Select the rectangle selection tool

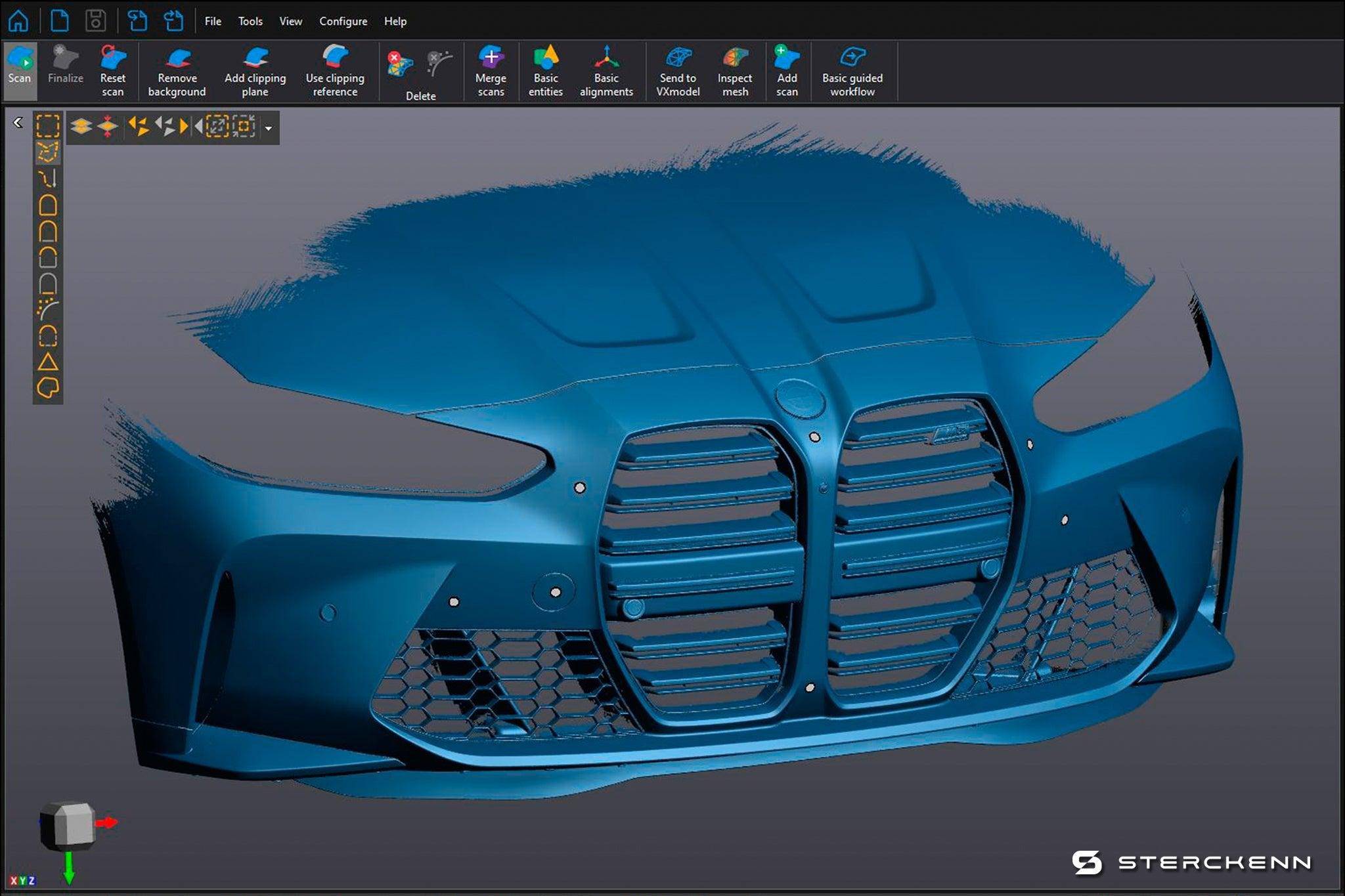tap(48, 125)
